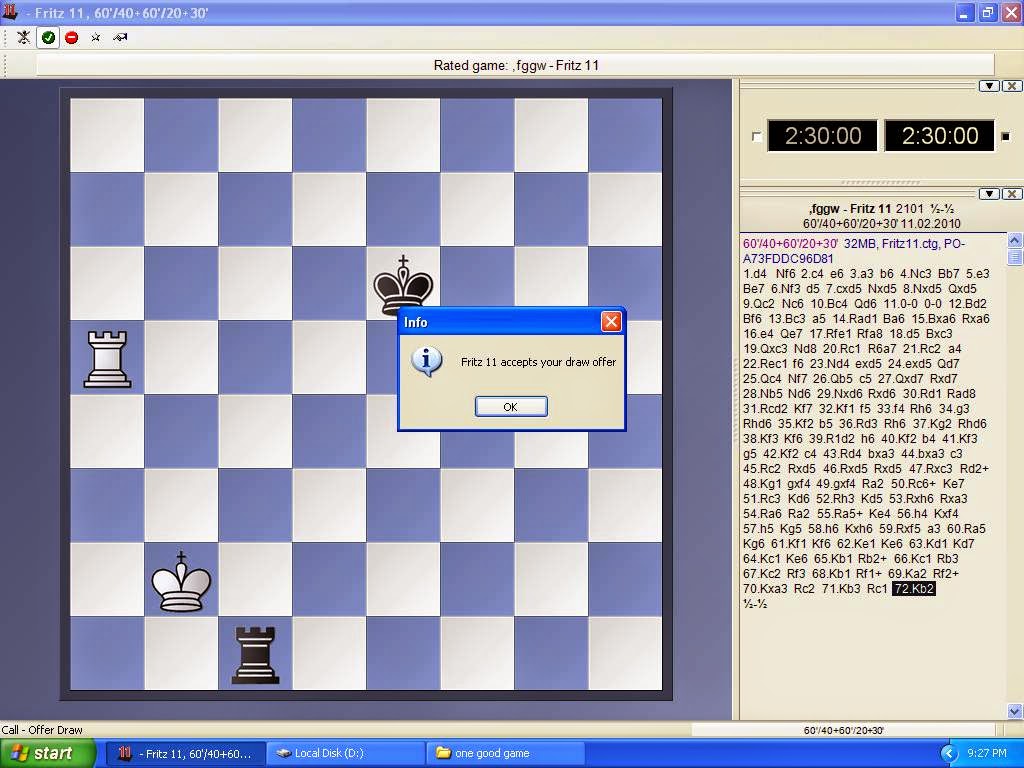
Task: Click the notation scrollbar down arrow
Action: (1015, 711)
